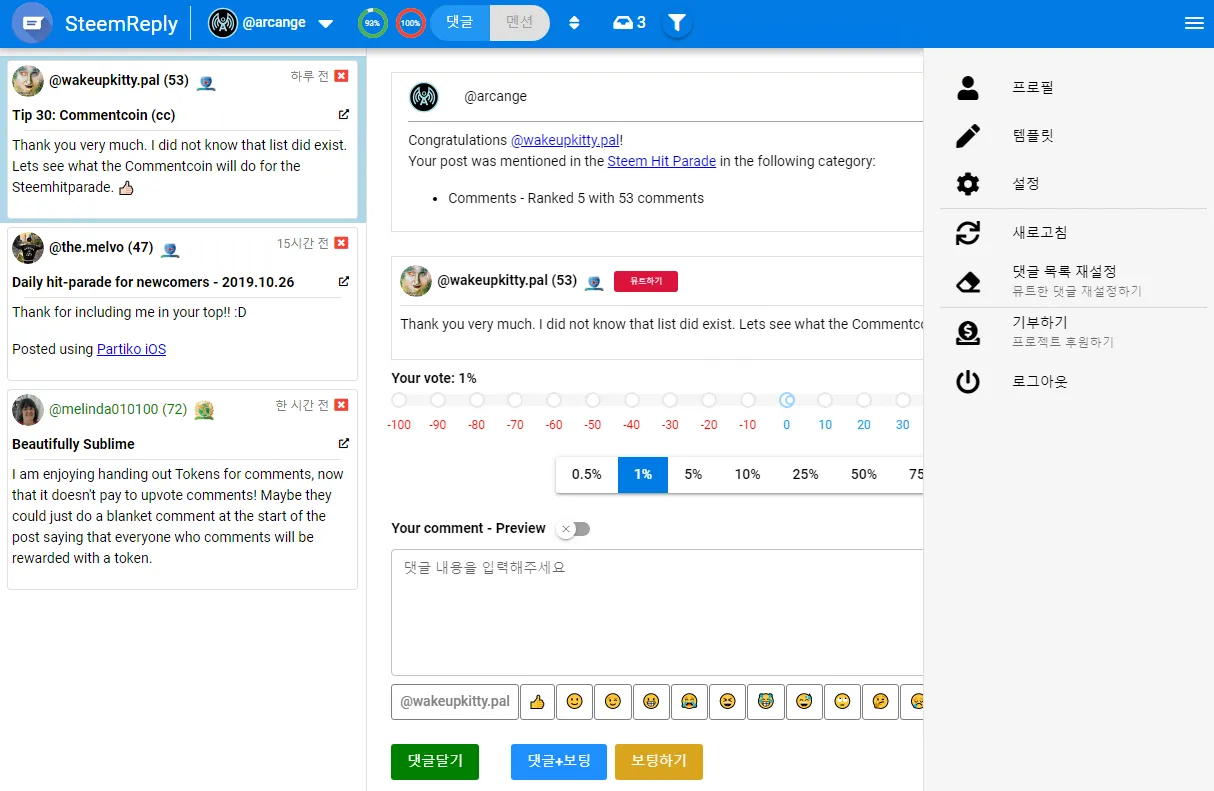The height and width of the screenshot is (791, 1214).
Task: Expand the @arcange account dropdown
Action: coord(325,24)
